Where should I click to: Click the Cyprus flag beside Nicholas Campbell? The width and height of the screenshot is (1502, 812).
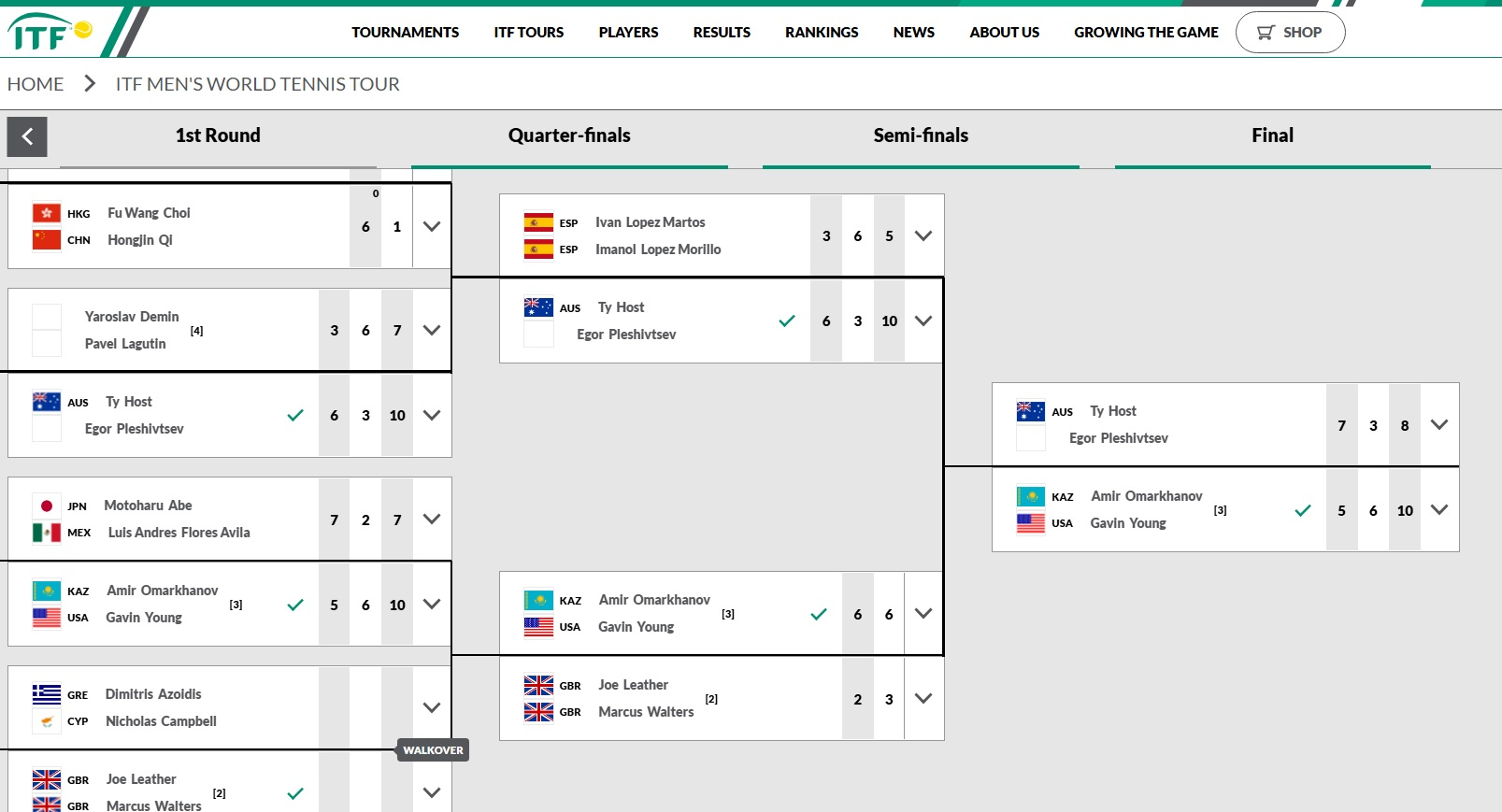click(x=47, y=721)
